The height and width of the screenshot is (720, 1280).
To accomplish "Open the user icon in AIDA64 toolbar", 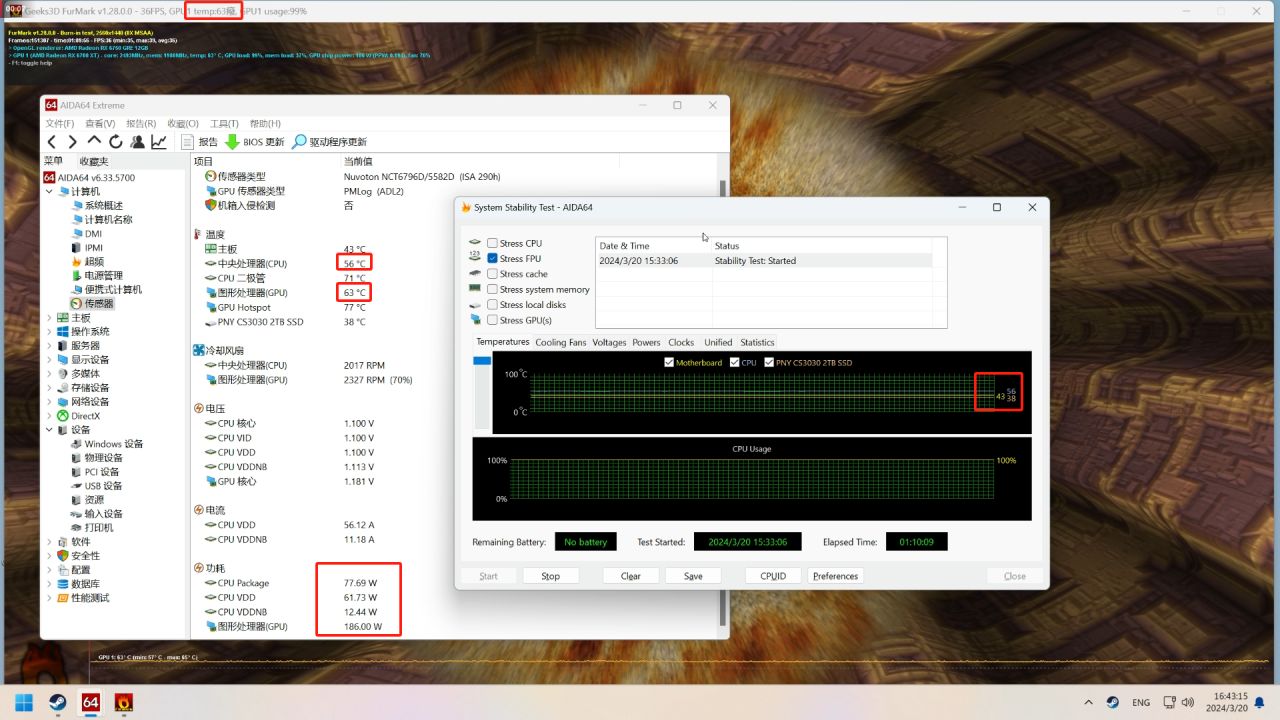I will [137, 142].
